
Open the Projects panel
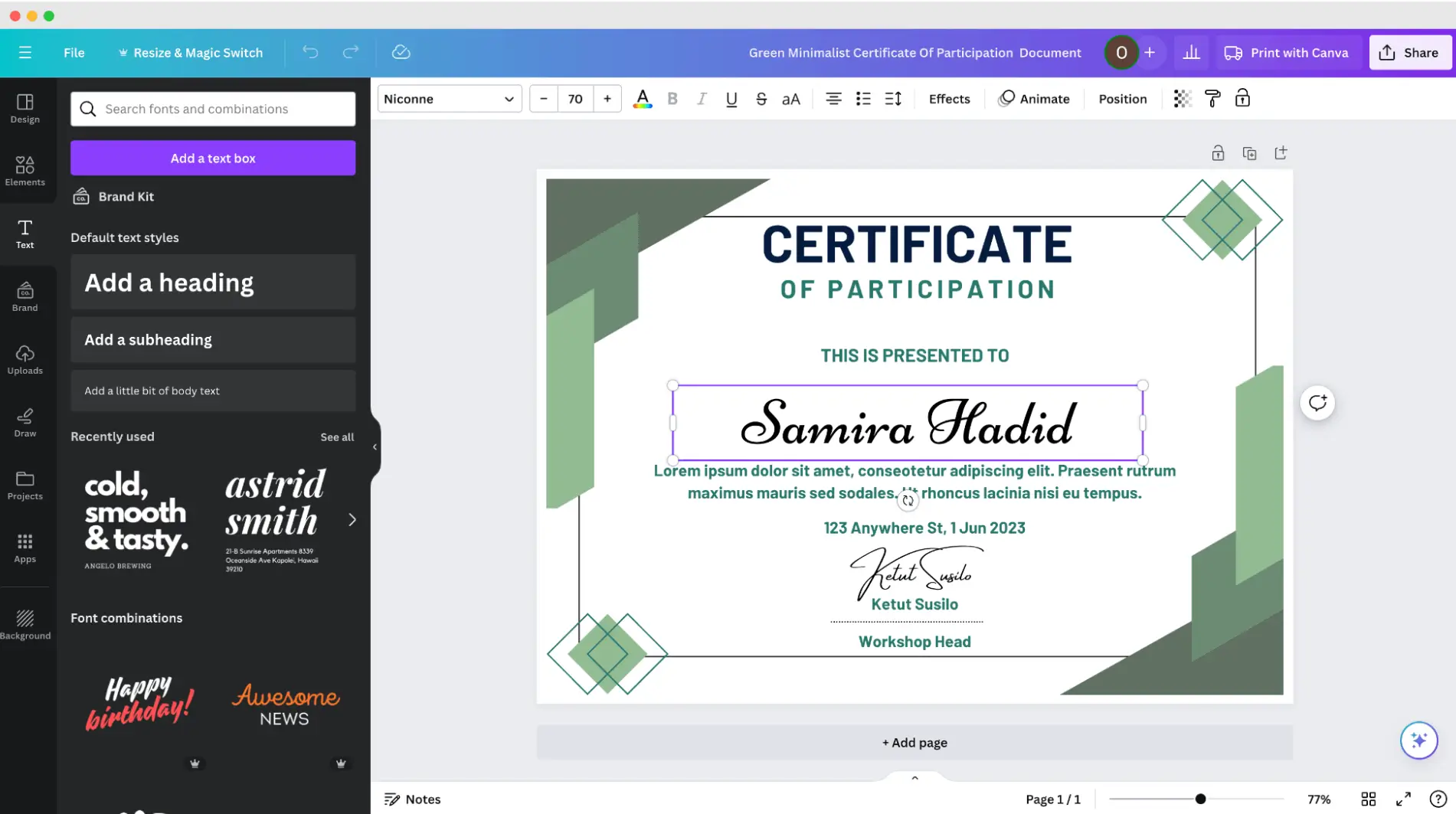25,485
